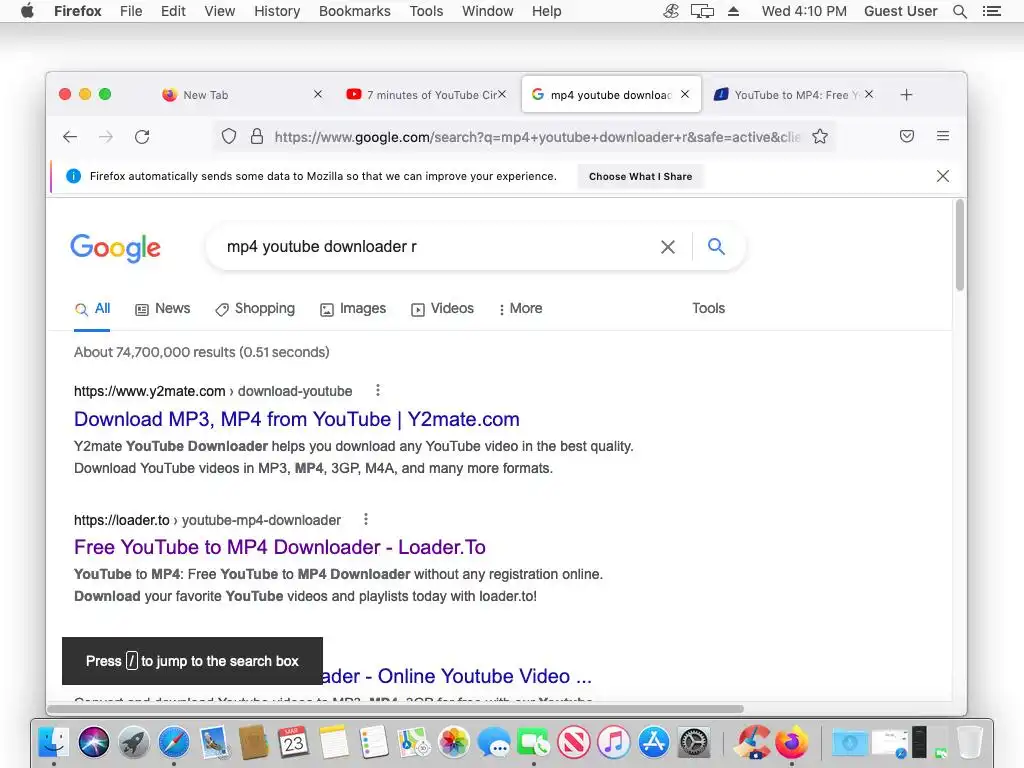This screenshot has width=1024, height=768.
Task: Click the forward navigation arrow
Action: pyautogui.click(x=106, y=136)
